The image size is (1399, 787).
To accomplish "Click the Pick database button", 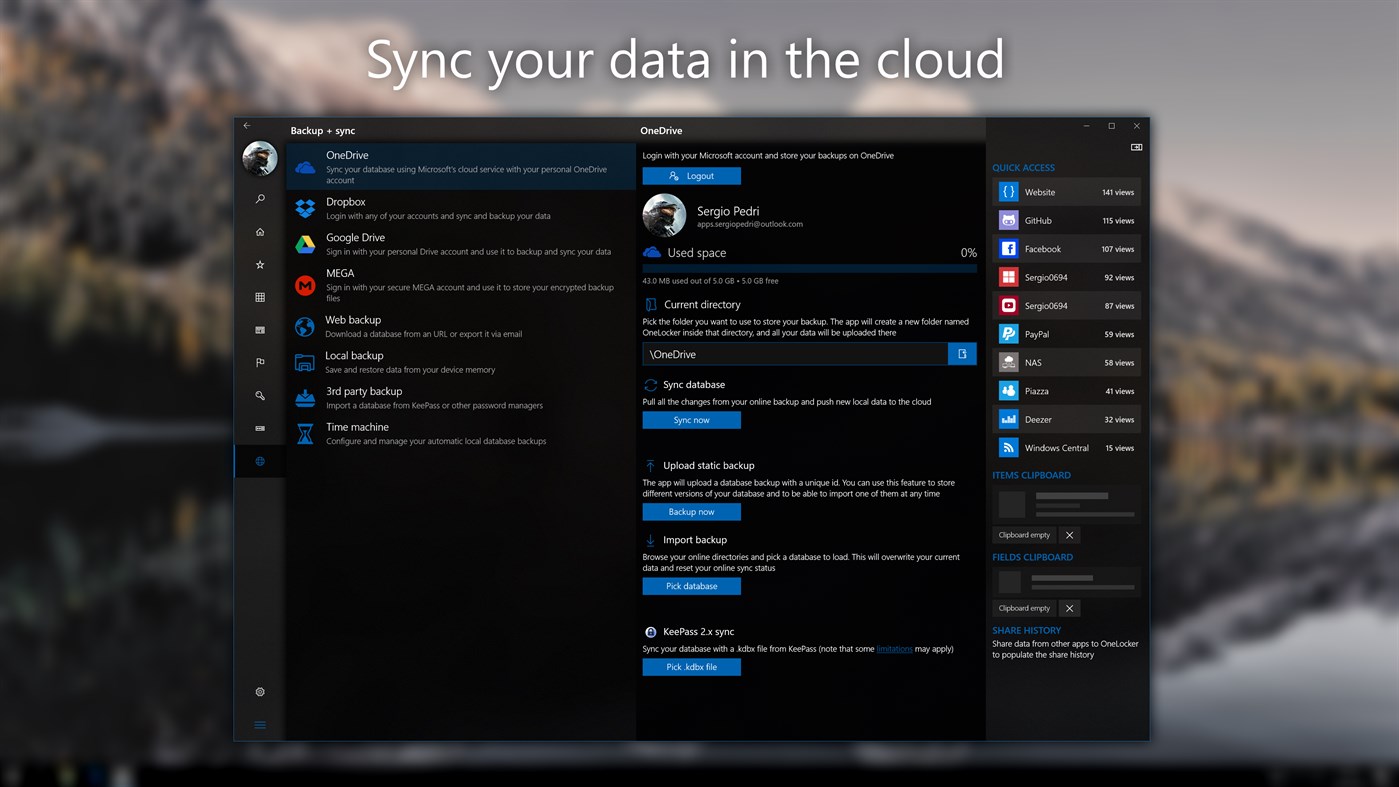I will click(x=691, y=586).
